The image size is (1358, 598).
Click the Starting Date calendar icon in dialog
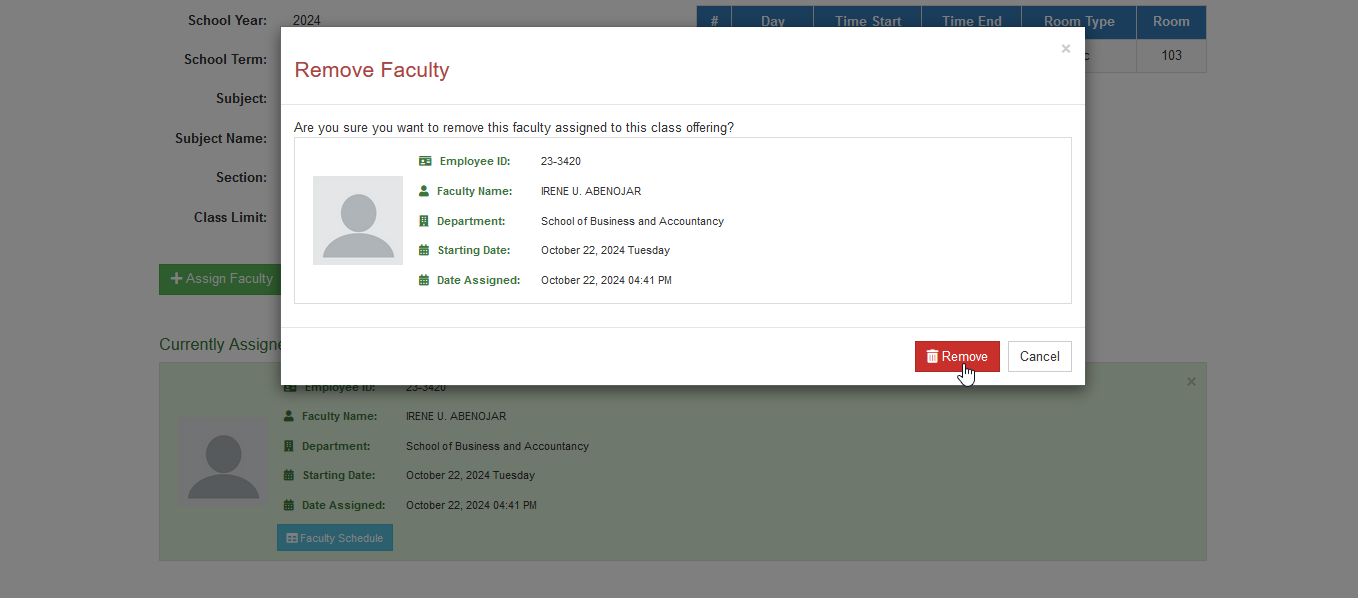[424, 250]
